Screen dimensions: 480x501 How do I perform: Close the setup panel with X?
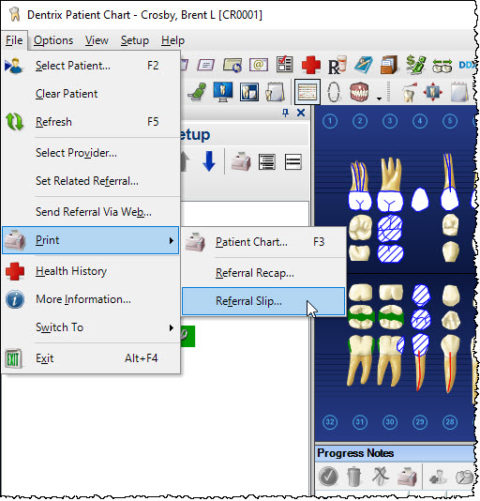click(x=301, y=113)
